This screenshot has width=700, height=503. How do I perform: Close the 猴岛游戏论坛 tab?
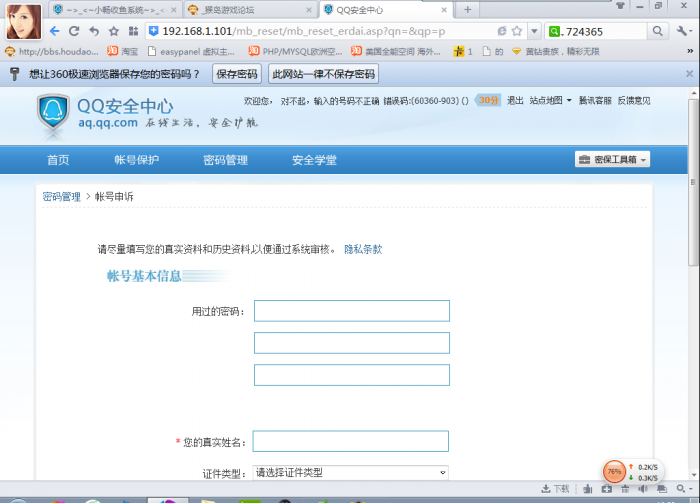[x=309, y=10]
